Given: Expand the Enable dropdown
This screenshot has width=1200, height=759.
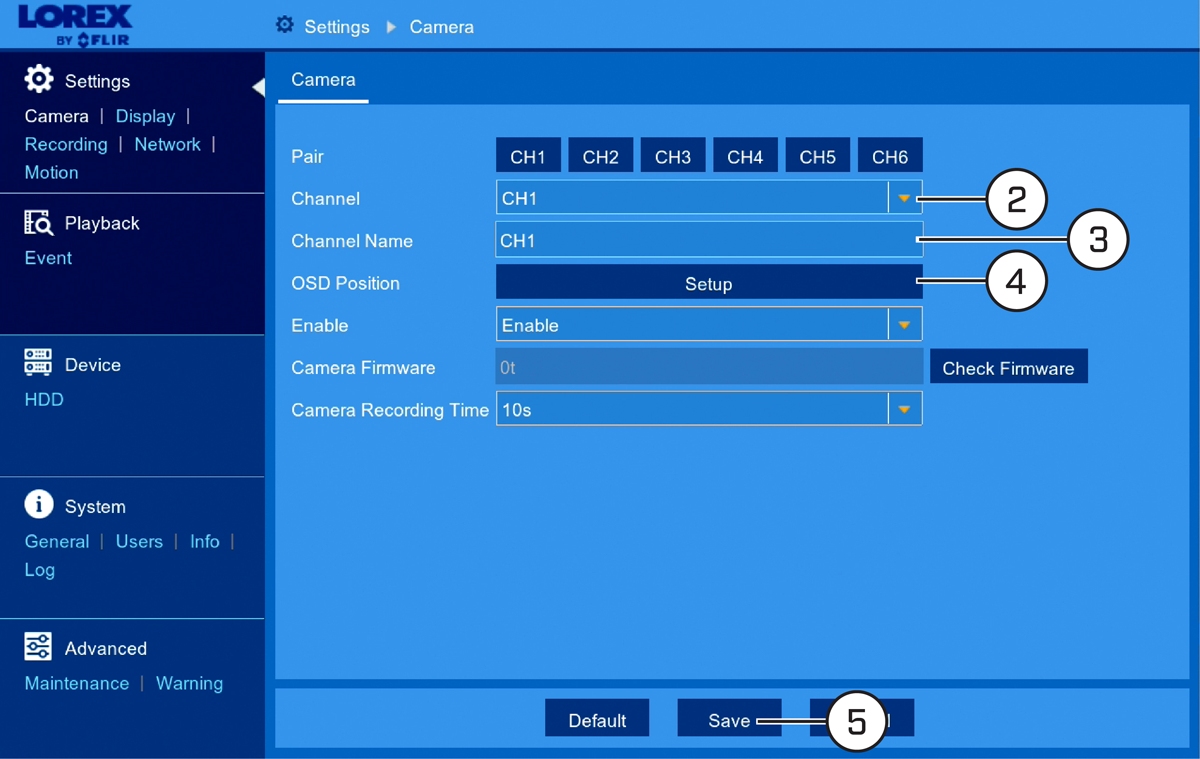Looking at the screenshot, I should pyautogui.click(x=709, y=325).
